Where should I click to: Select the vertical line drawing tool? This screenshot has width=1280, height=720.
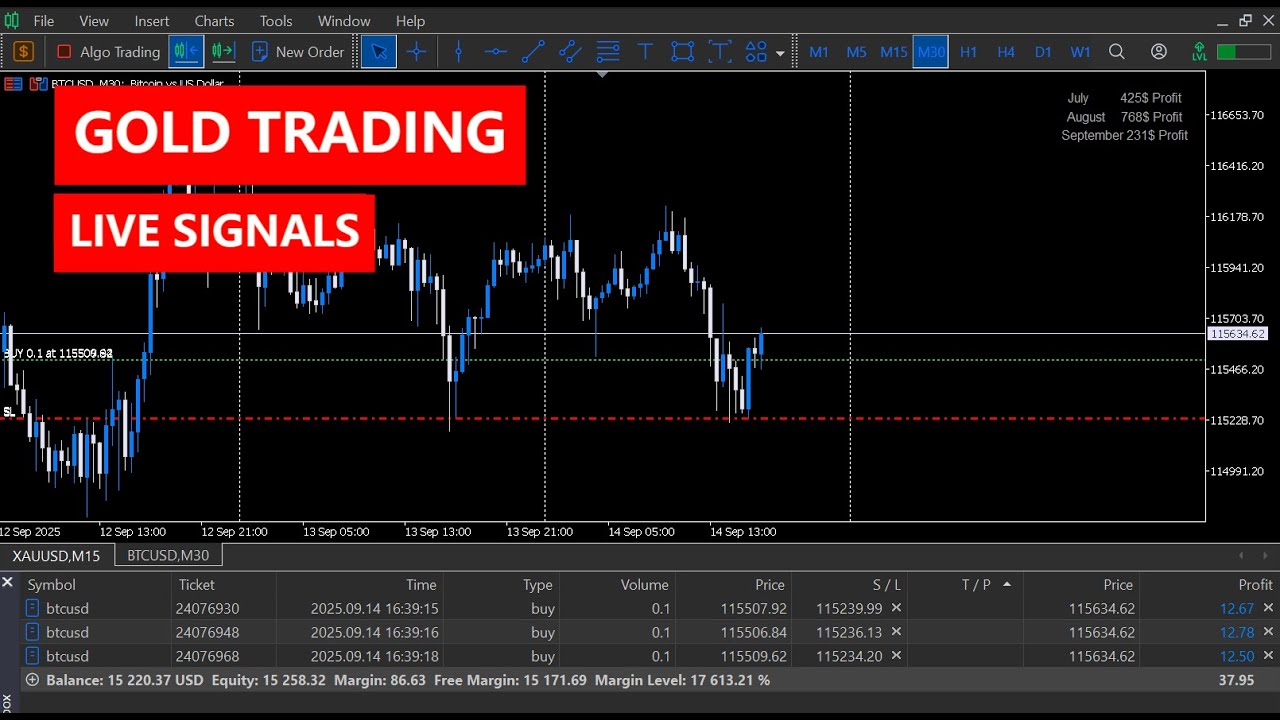pos(459,51)
